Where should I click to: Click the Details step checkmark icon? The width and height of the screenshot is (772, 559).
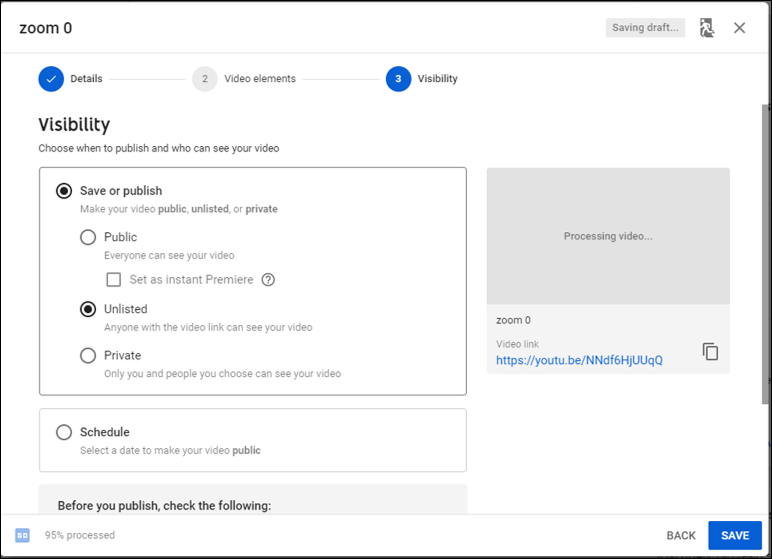(x=51, y=79)
